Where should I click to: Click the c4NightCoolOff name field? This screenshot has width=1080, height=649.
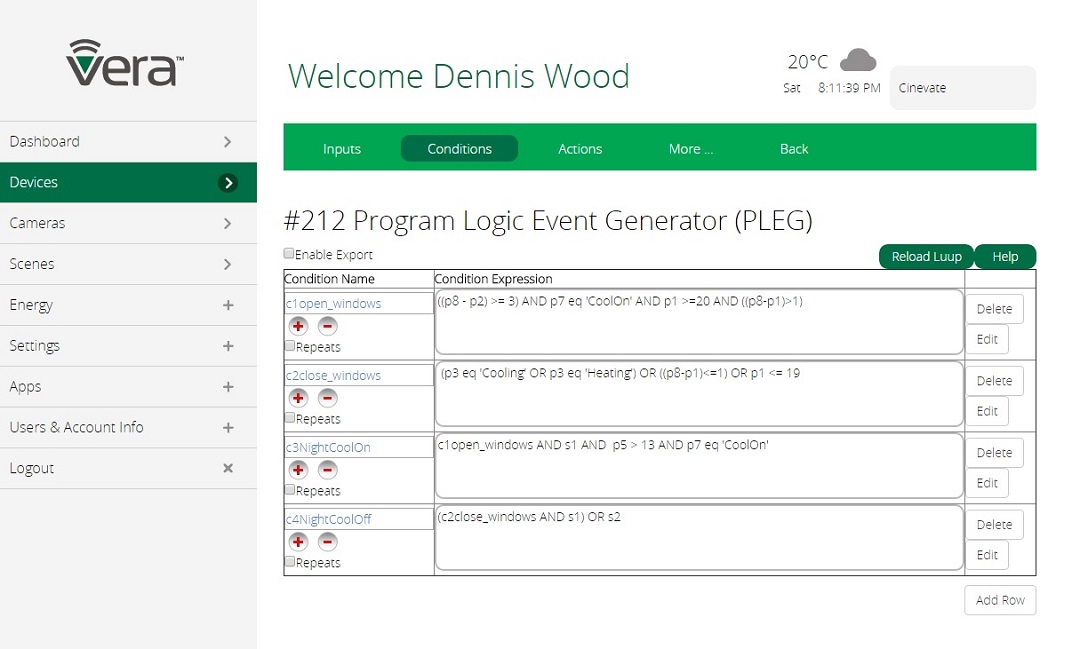pyautogui.click(x=359, y=519)
